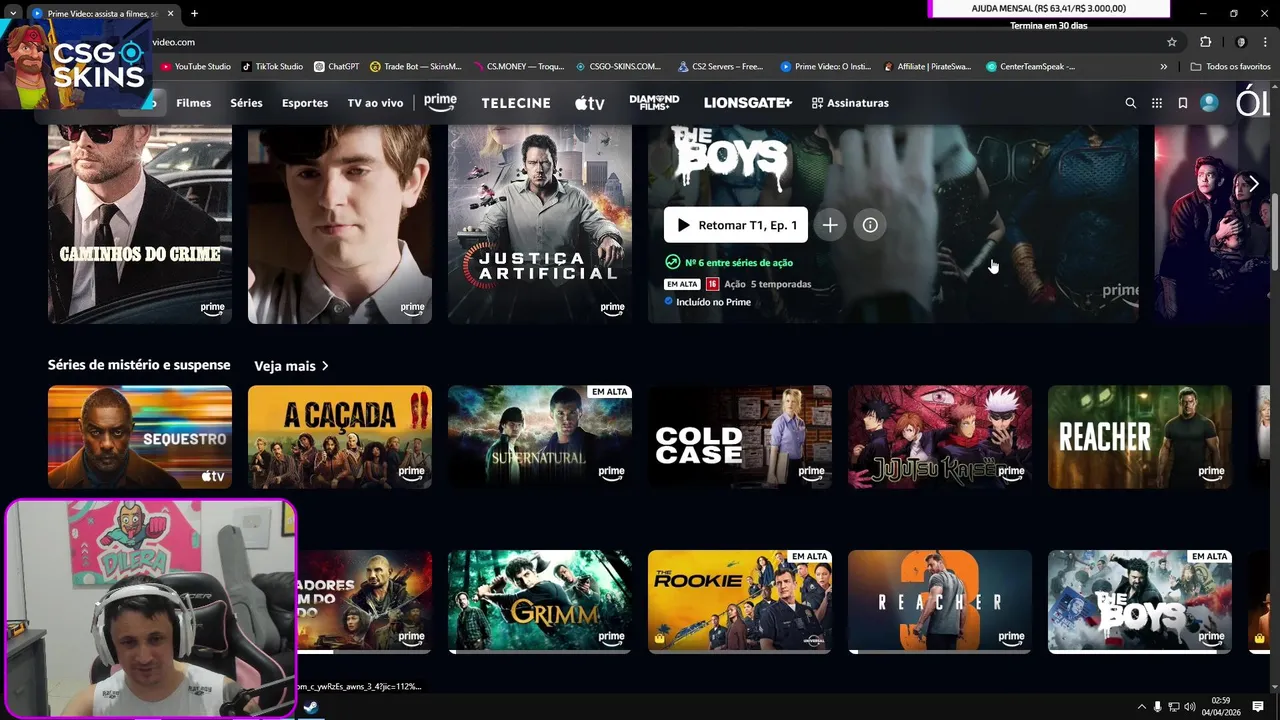Add The Boys to watchlist with plus icon
1280x720 pixels.
point(830,225)
